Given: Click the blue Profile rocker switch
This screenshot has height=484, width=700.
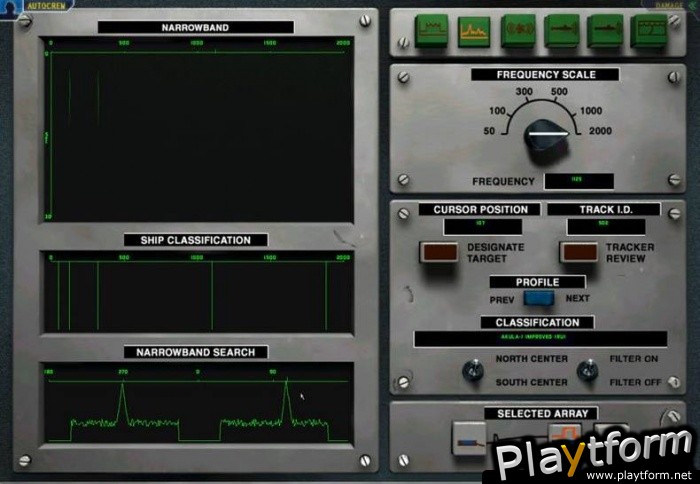Looking at the screenshot, I should (539, 298).
